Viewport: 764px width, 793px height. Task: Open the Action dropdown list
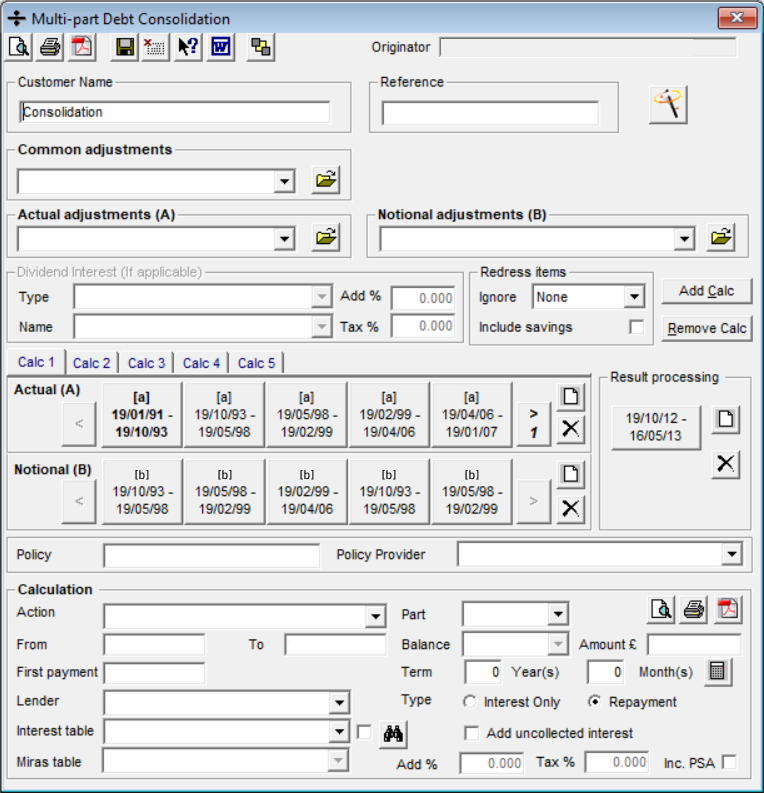click(x=375, y=616)
